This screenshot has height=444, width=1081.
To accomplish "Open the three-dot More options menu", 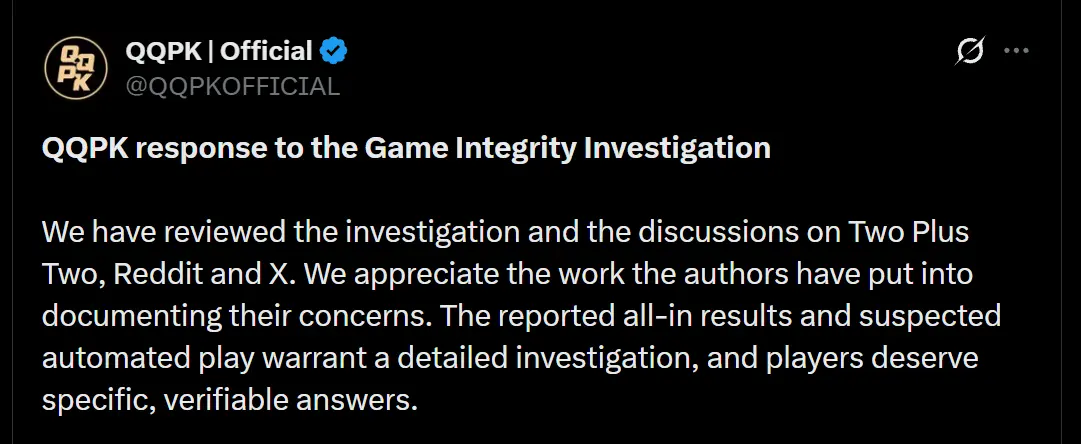I will (1016, 51).
